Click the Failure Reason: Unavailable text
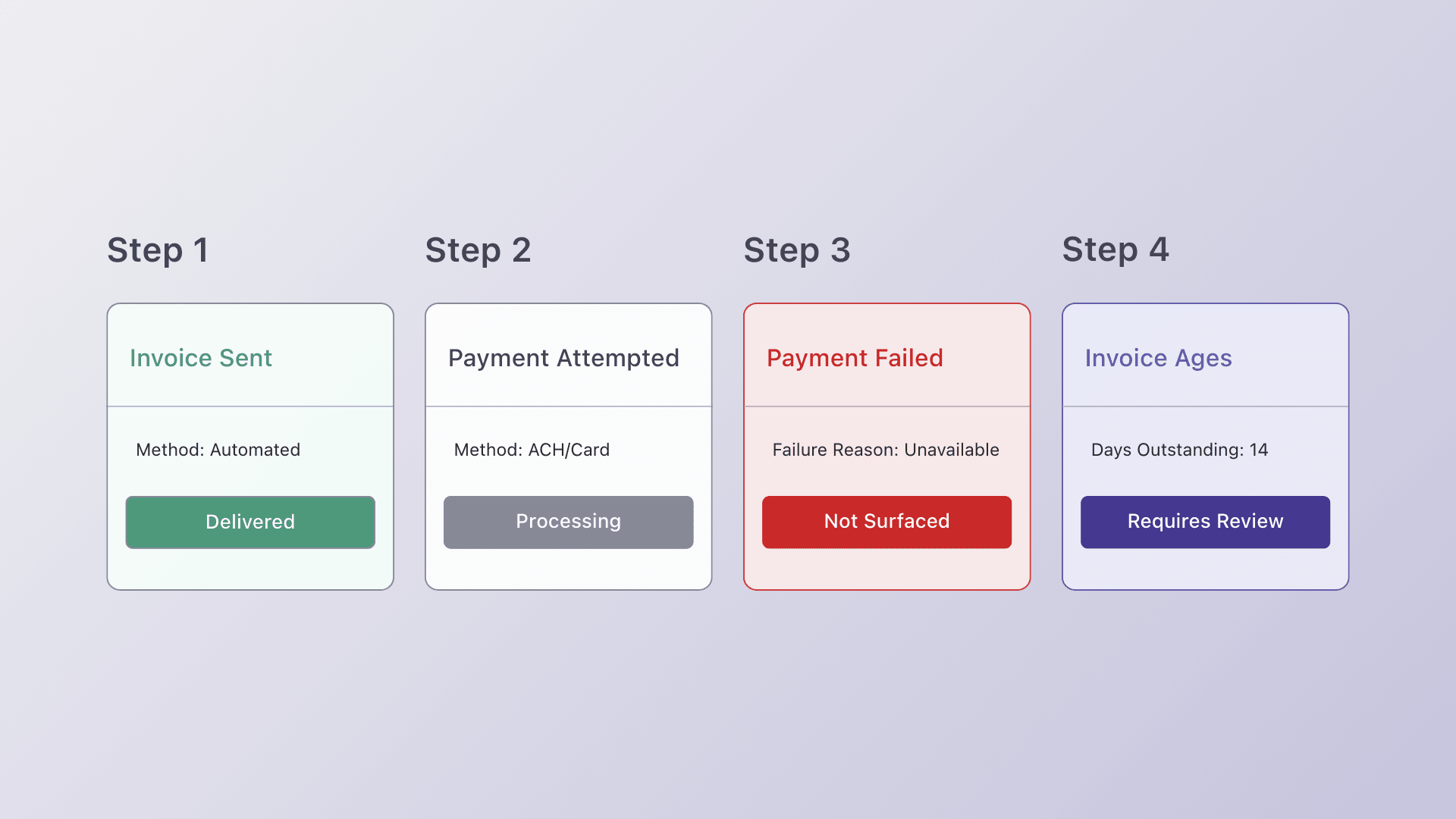Viewport: 1456px width, 819px height. 886,450
